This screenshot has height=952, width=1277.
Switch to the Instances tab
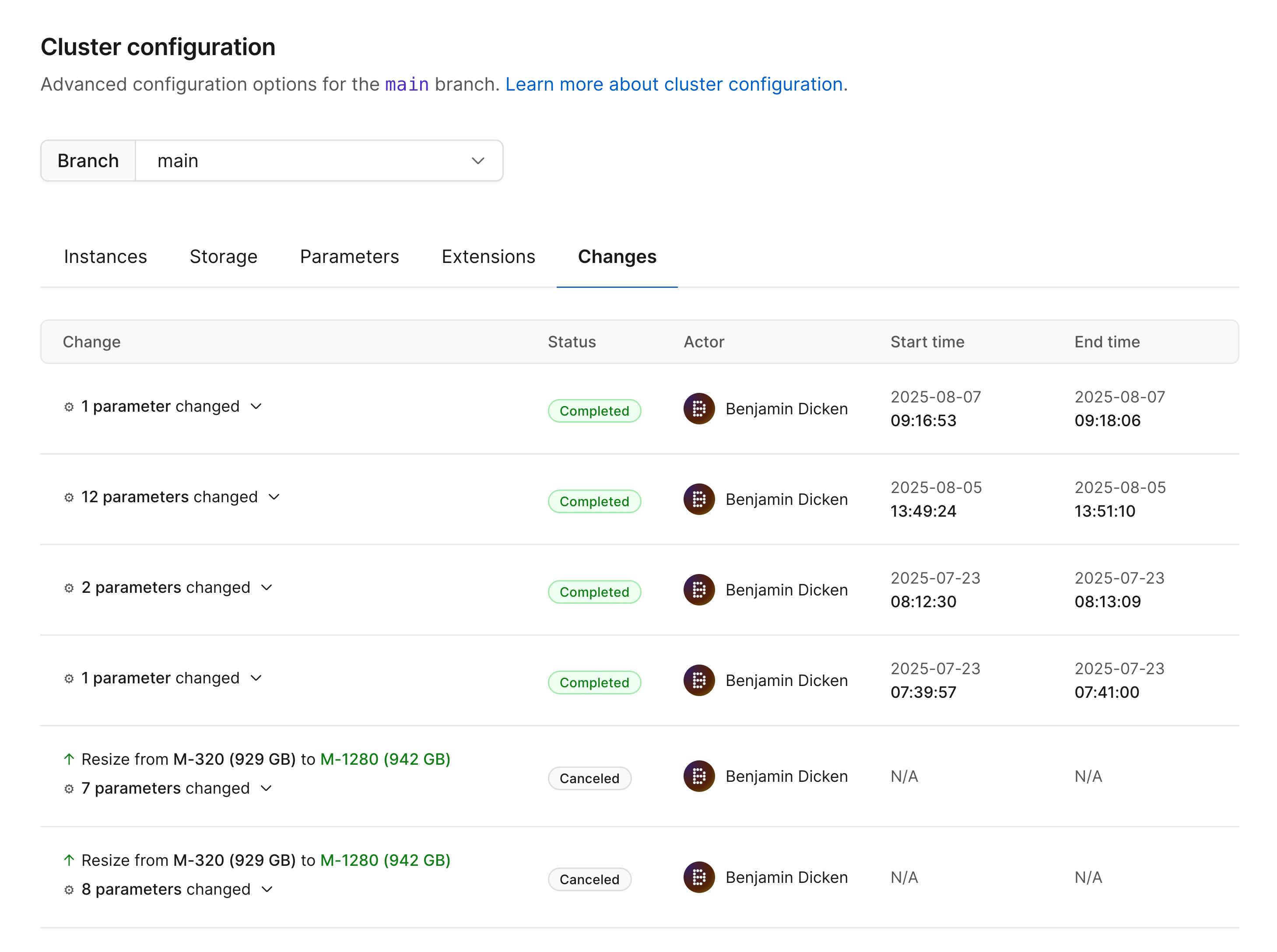(x=105, y=256)
